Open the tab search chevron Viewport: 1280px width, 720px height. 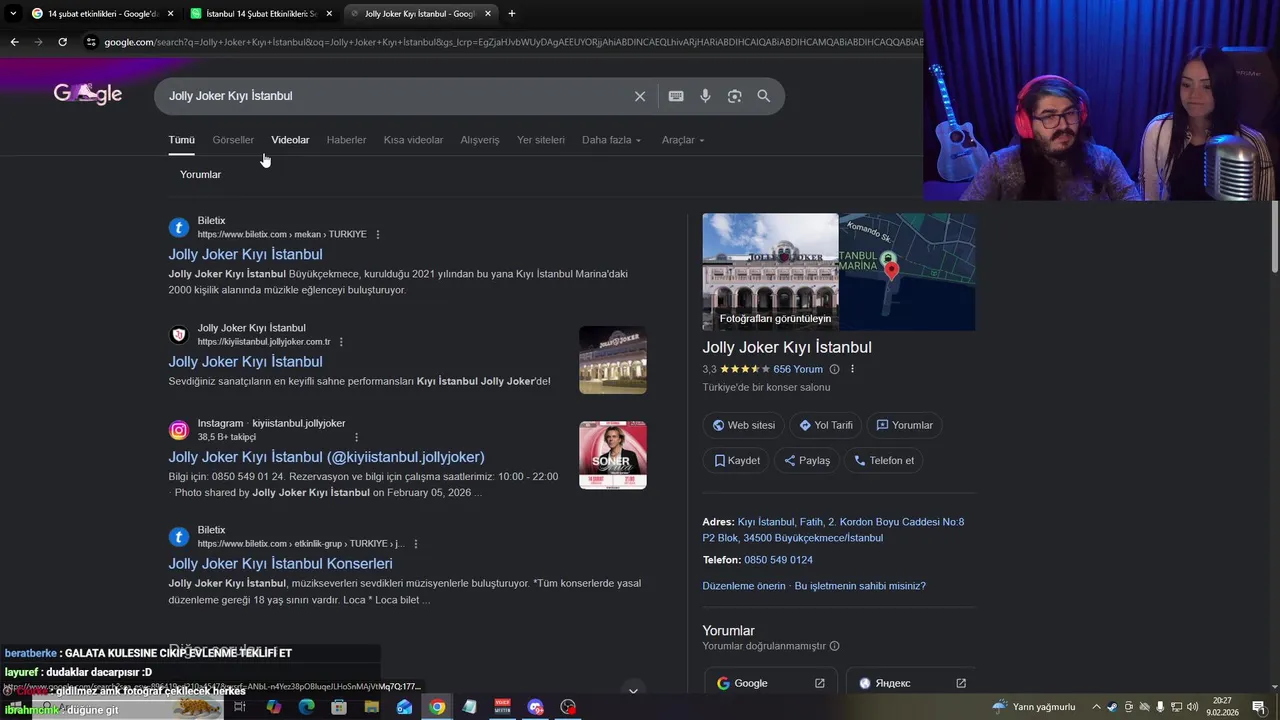point(12,14)
